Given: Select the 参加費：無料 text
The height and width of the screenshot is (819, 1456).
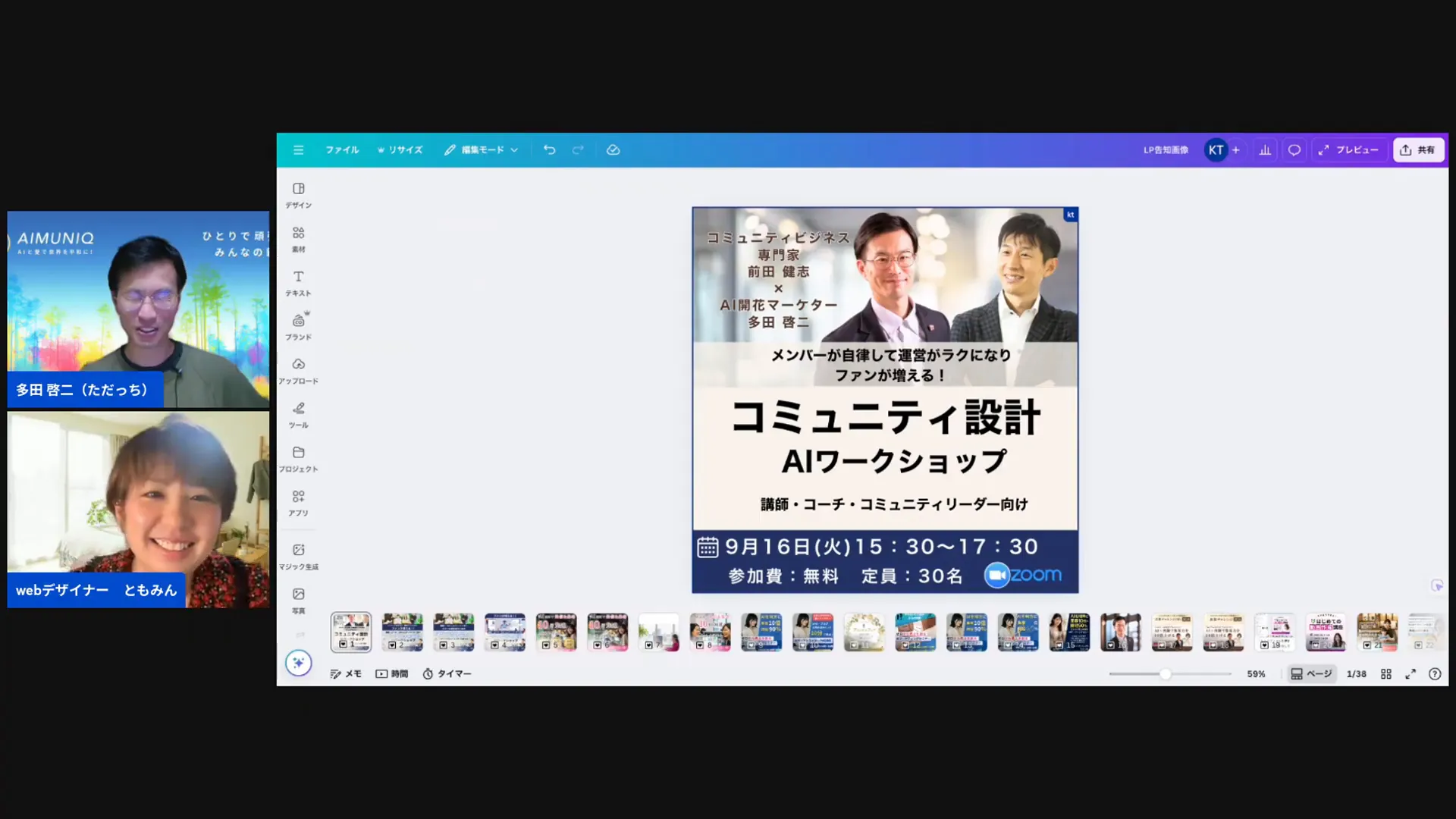Looking at the screenshot, I should click(783, 576).
